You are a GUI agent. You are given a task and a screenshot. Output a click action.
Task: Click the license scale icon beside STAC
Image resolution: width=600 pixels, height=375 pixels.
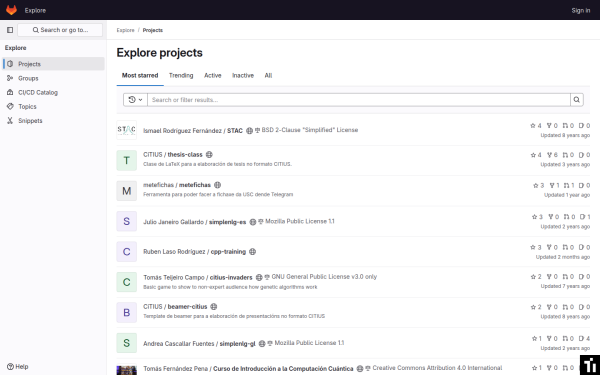pyautogui.click(x=258, y=130)
